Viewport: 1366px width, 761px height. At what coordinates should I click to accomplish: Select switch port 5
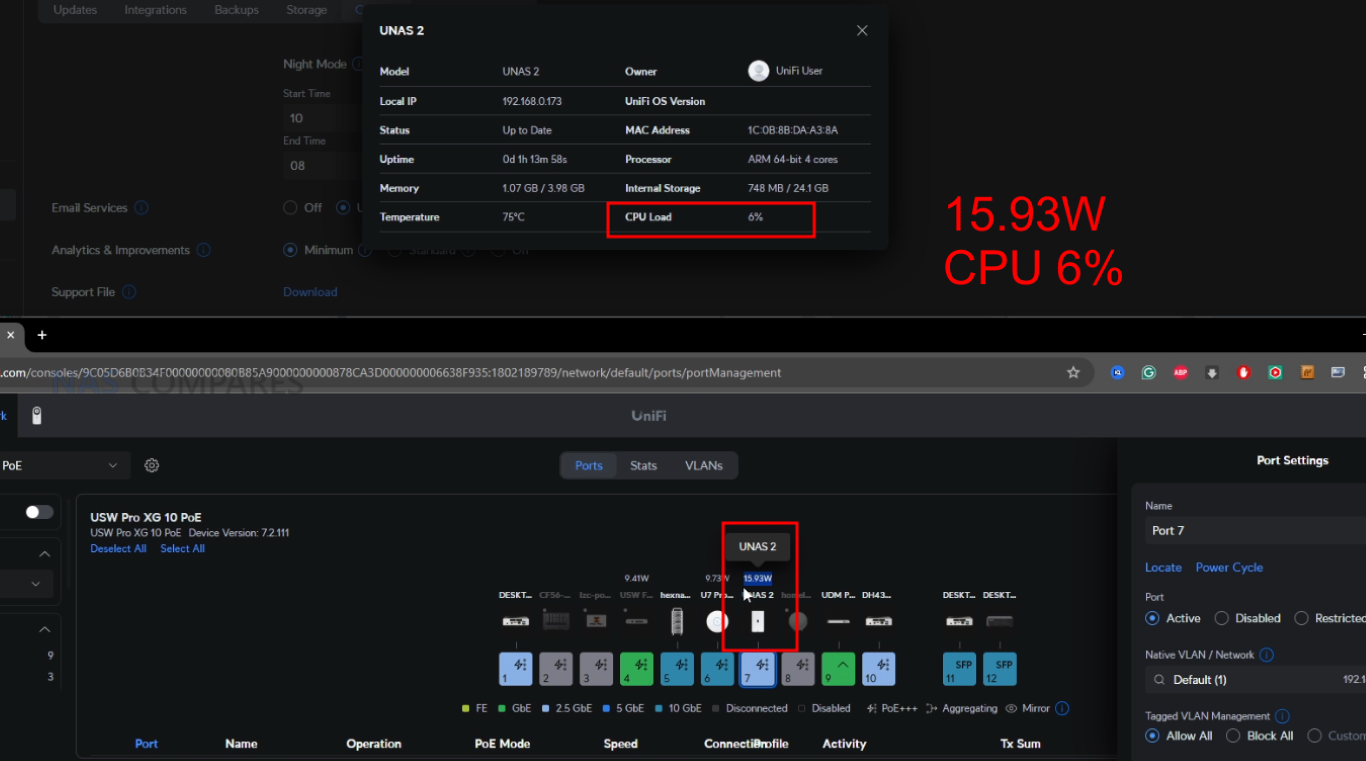coord(677,669)
